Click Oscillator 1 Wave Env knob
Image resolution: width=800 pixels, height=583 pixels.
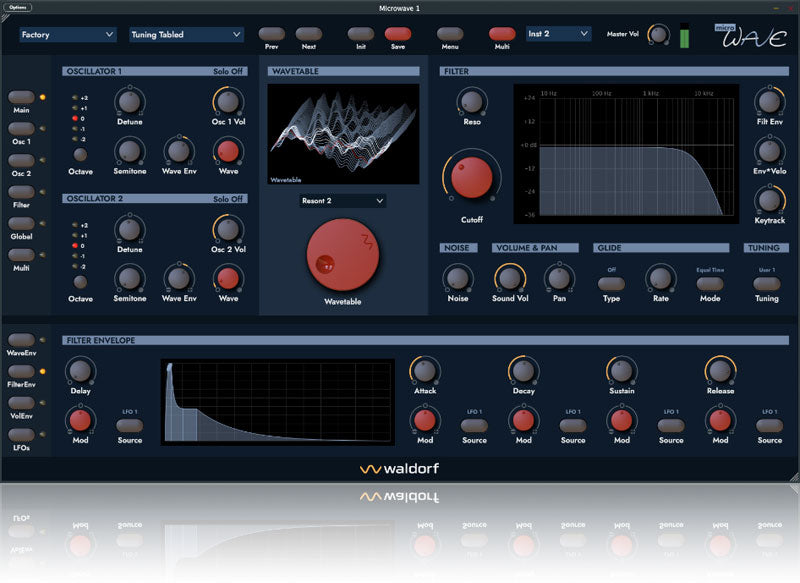[x=179, y=151]
